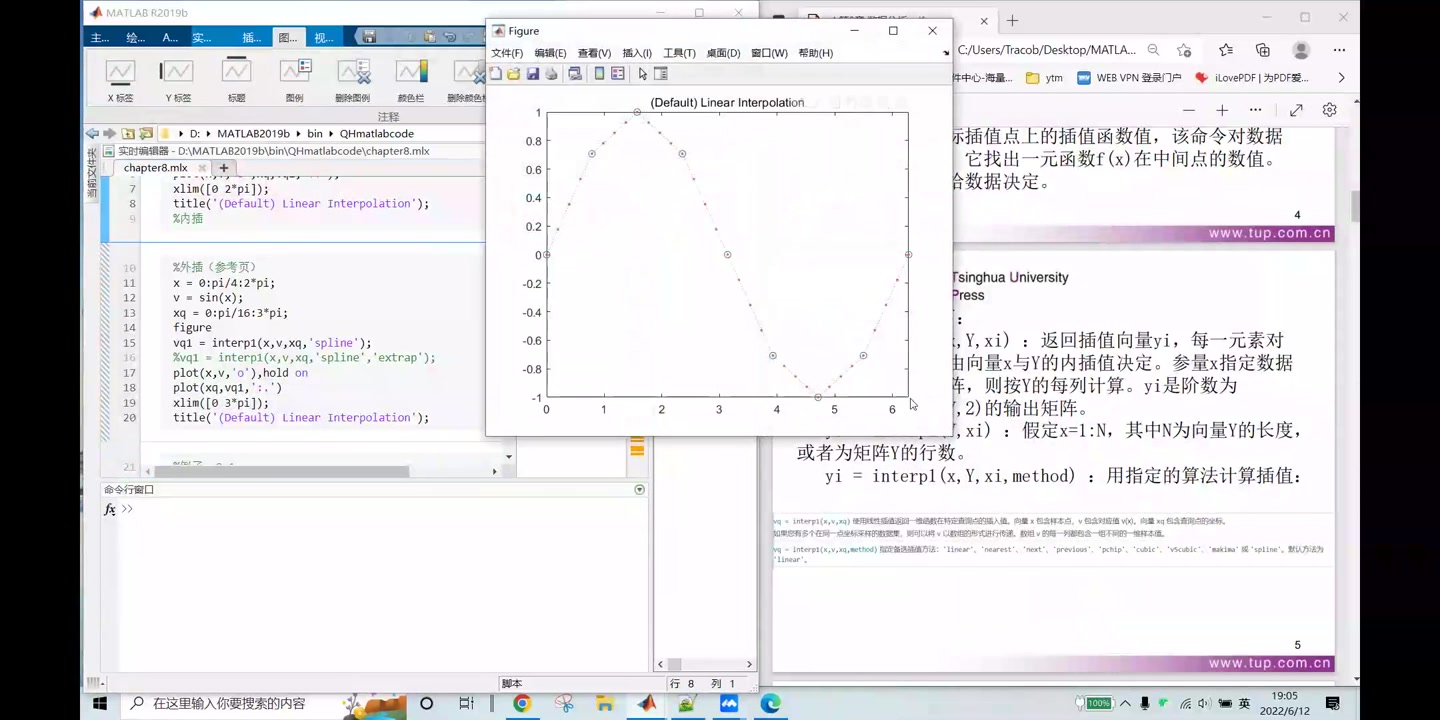
Task: Open MATLAB from the Windows taskbar
Action: 647,703
